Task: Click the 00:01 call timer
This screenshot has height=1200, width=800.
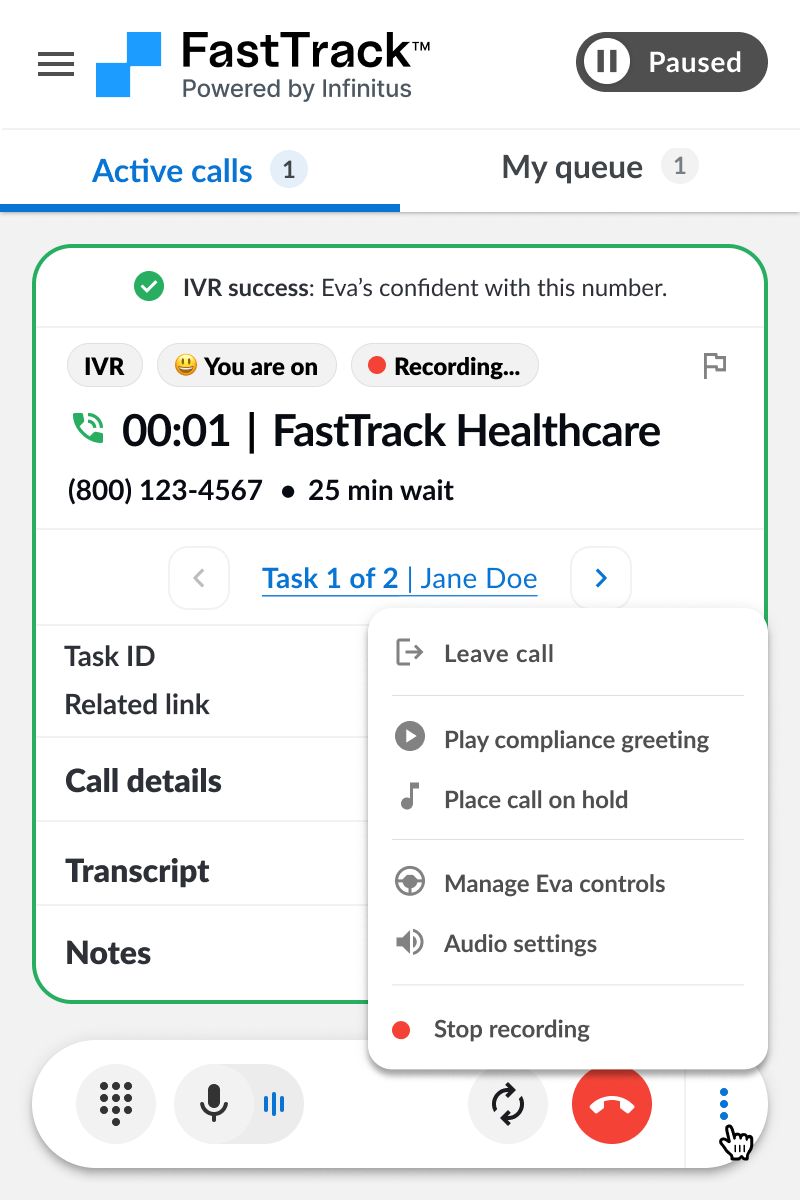Action: (x=176, y=431)
